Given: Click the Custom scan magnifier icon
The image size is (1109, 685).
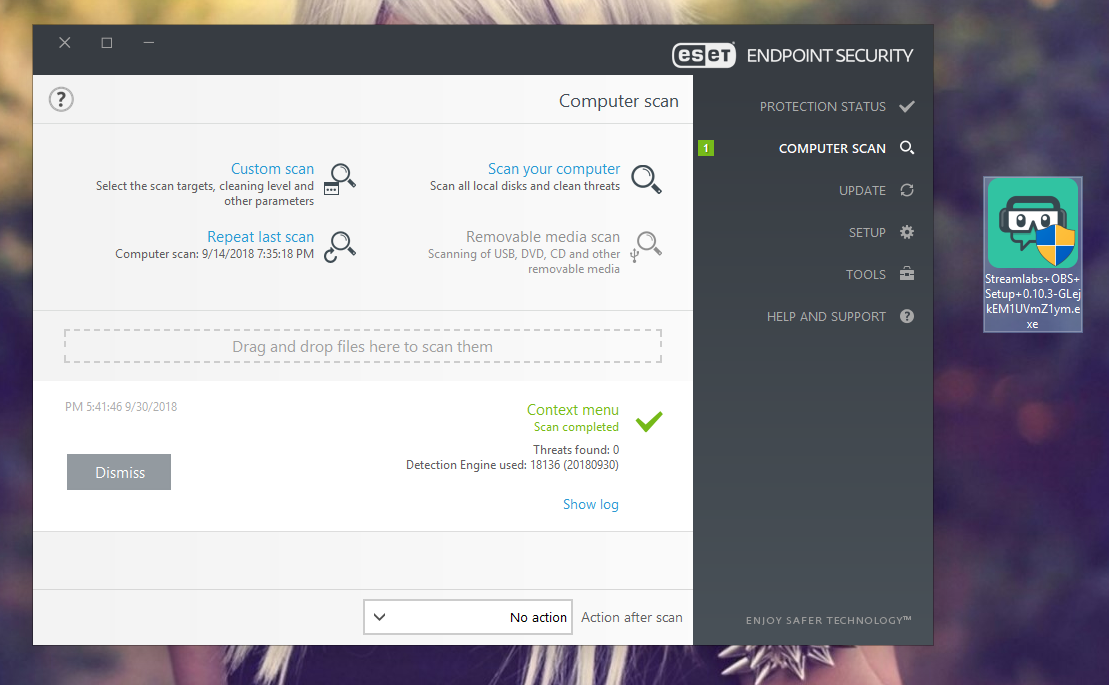Looking at the screenshot, I should 340,179.
